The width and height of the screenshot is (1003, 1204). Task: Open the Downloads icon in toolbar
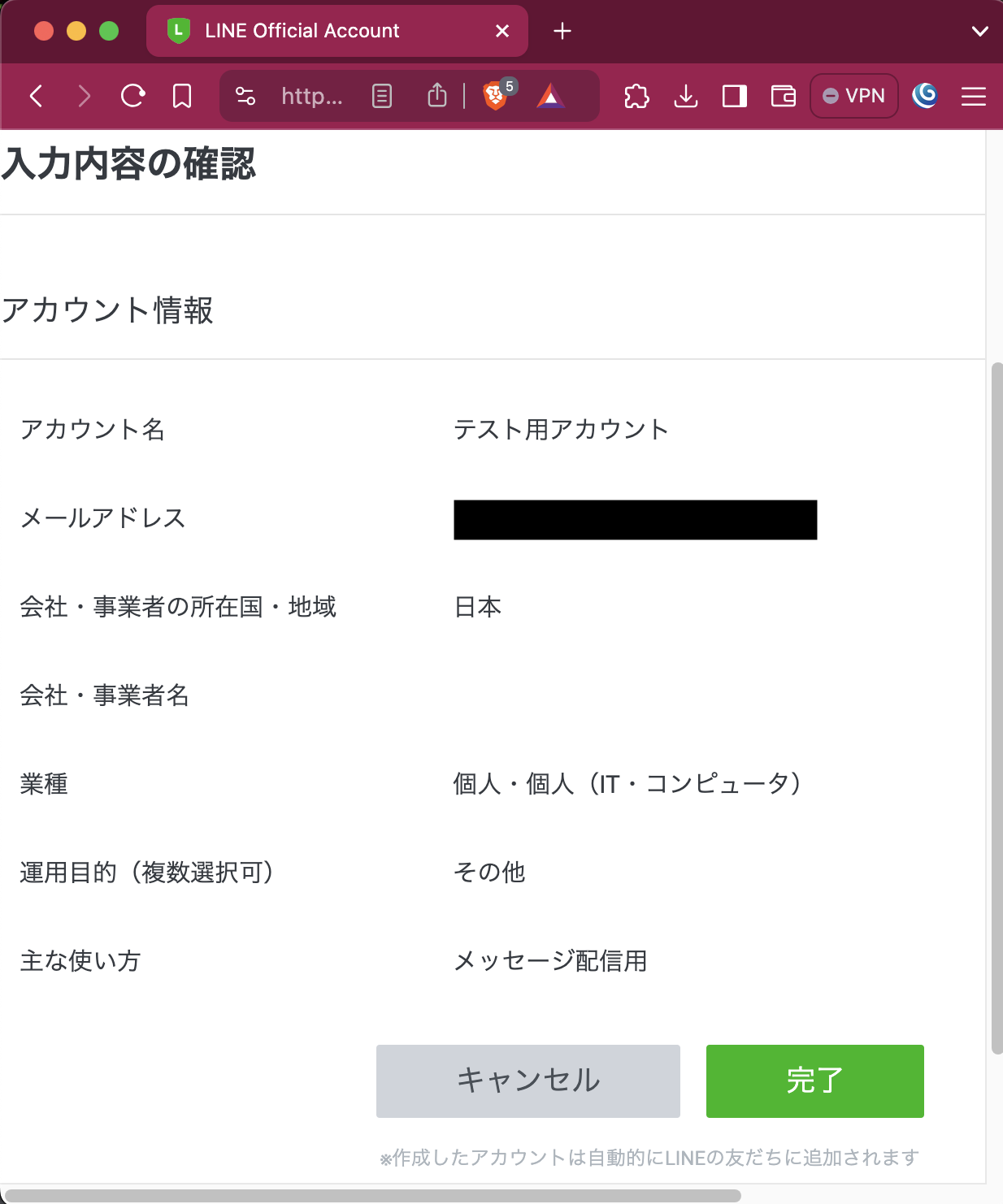(x=685, y=96)
